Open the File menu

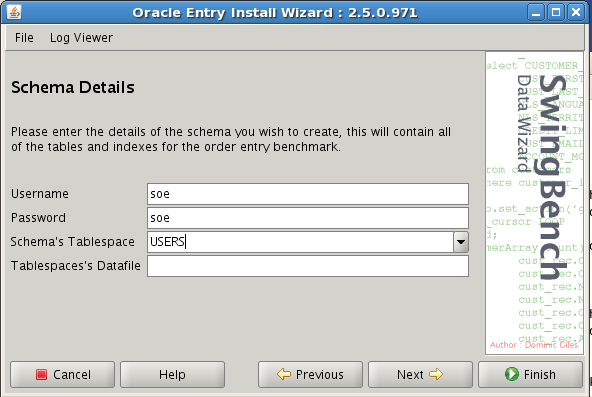[24, 38]
